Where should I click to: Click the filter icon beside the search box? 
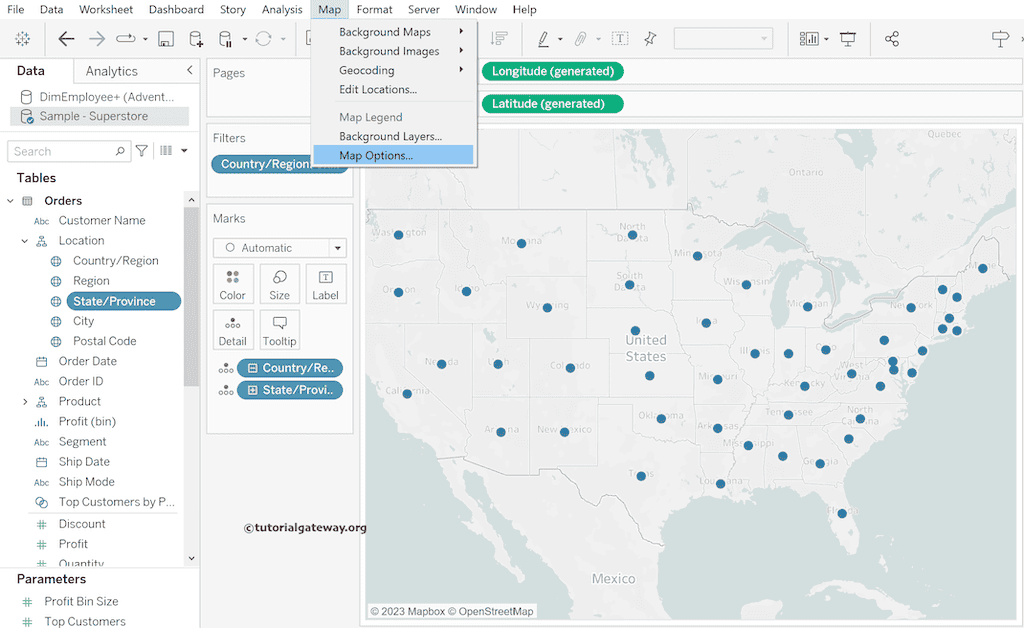[142, 151]
